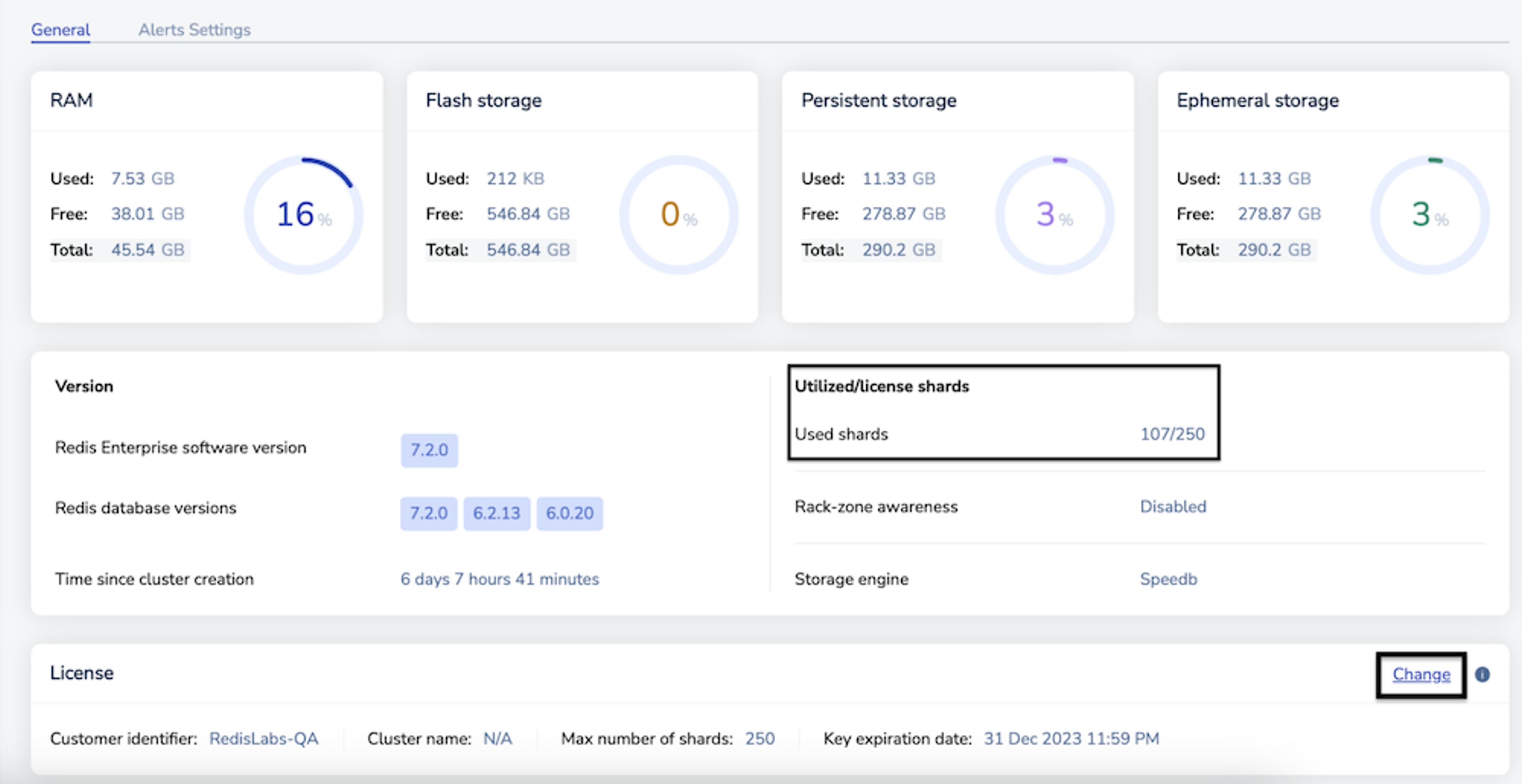Click the software version 7.2.0 badge

(x=429, y=450)
